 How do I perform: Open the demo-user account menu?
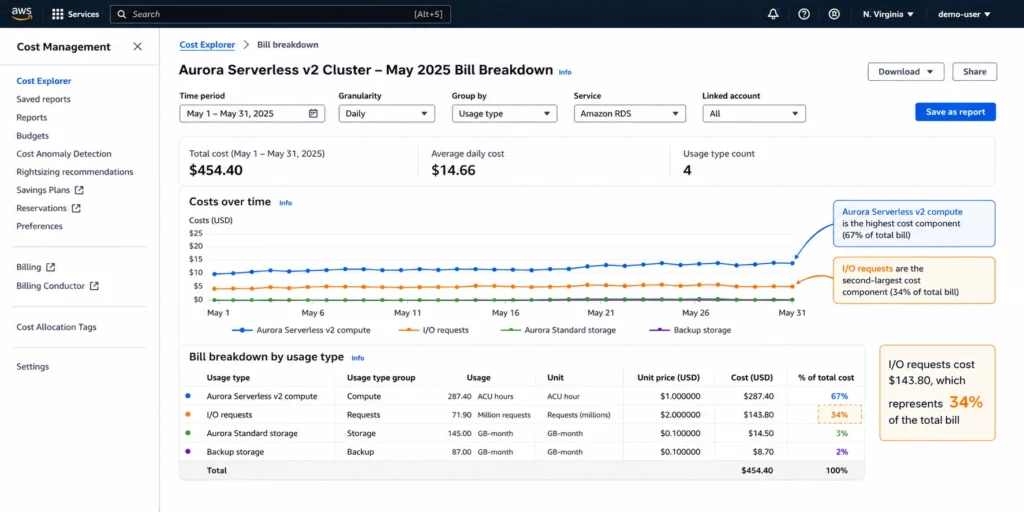click(964, 14)
